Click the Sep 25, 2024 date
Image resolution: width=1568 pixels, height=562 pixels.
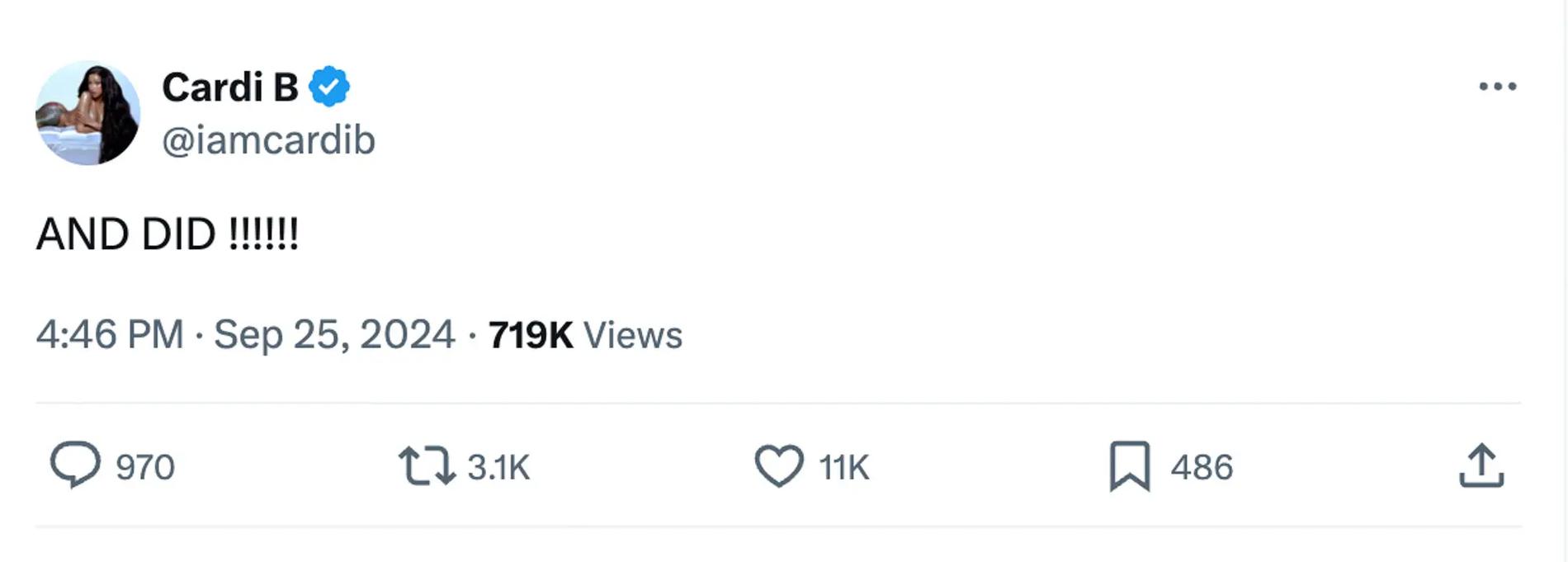coord(334,335)
